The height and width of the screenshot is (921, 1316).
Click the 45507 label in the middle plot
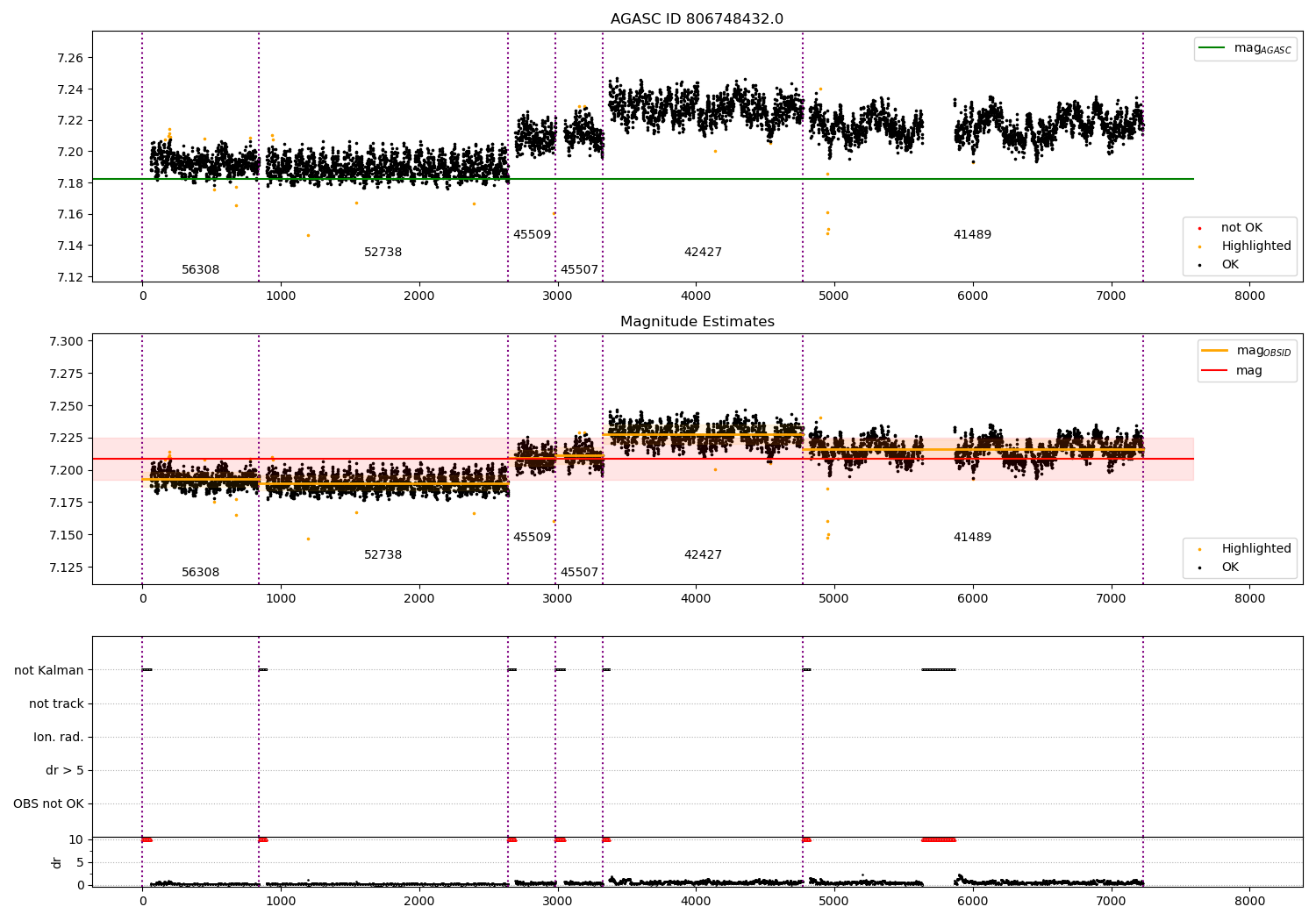[579, 573]
